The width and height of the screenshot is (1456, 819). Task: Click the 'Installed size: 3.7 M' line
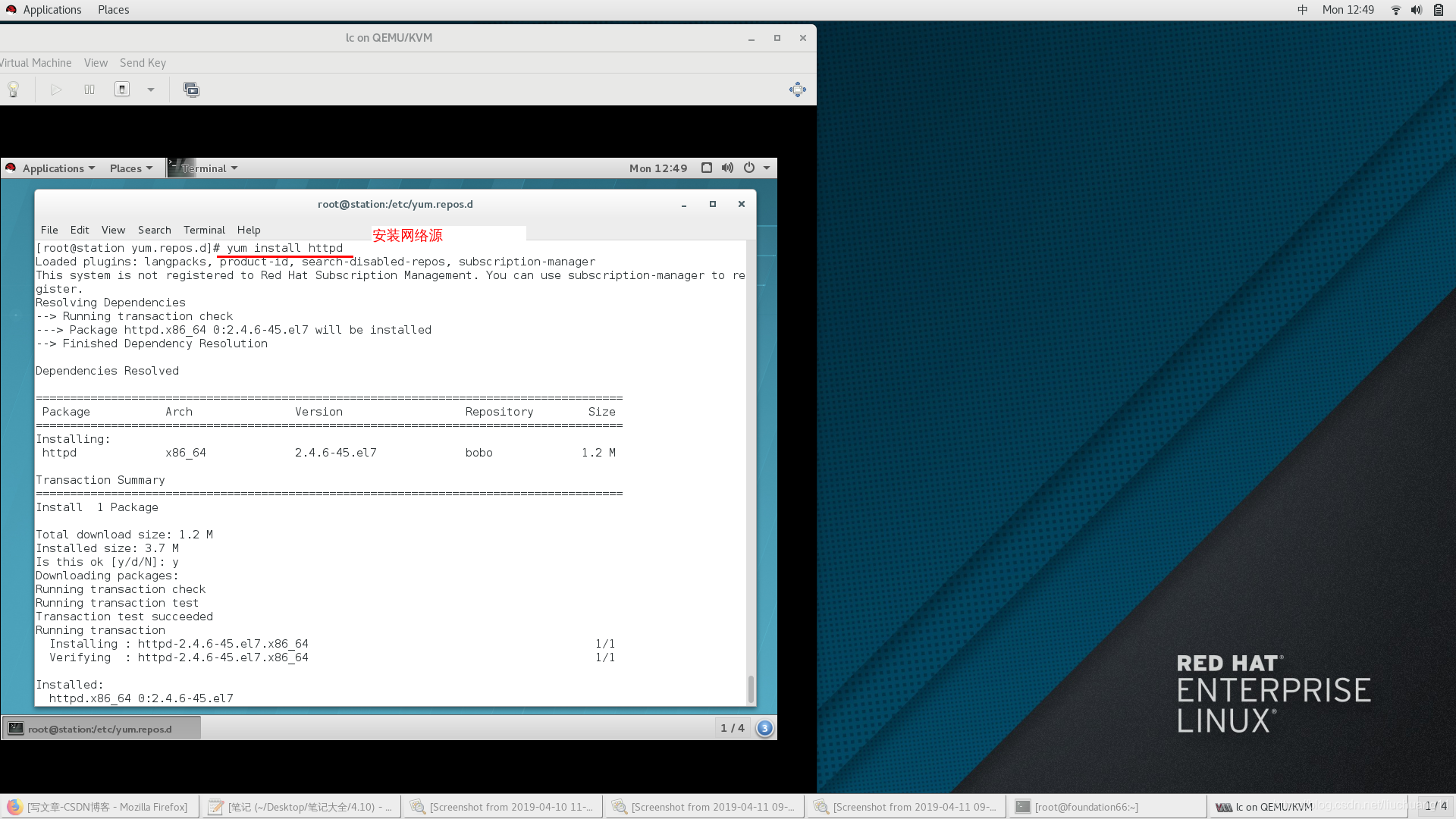pyautogui.click(x=108, y=548)
